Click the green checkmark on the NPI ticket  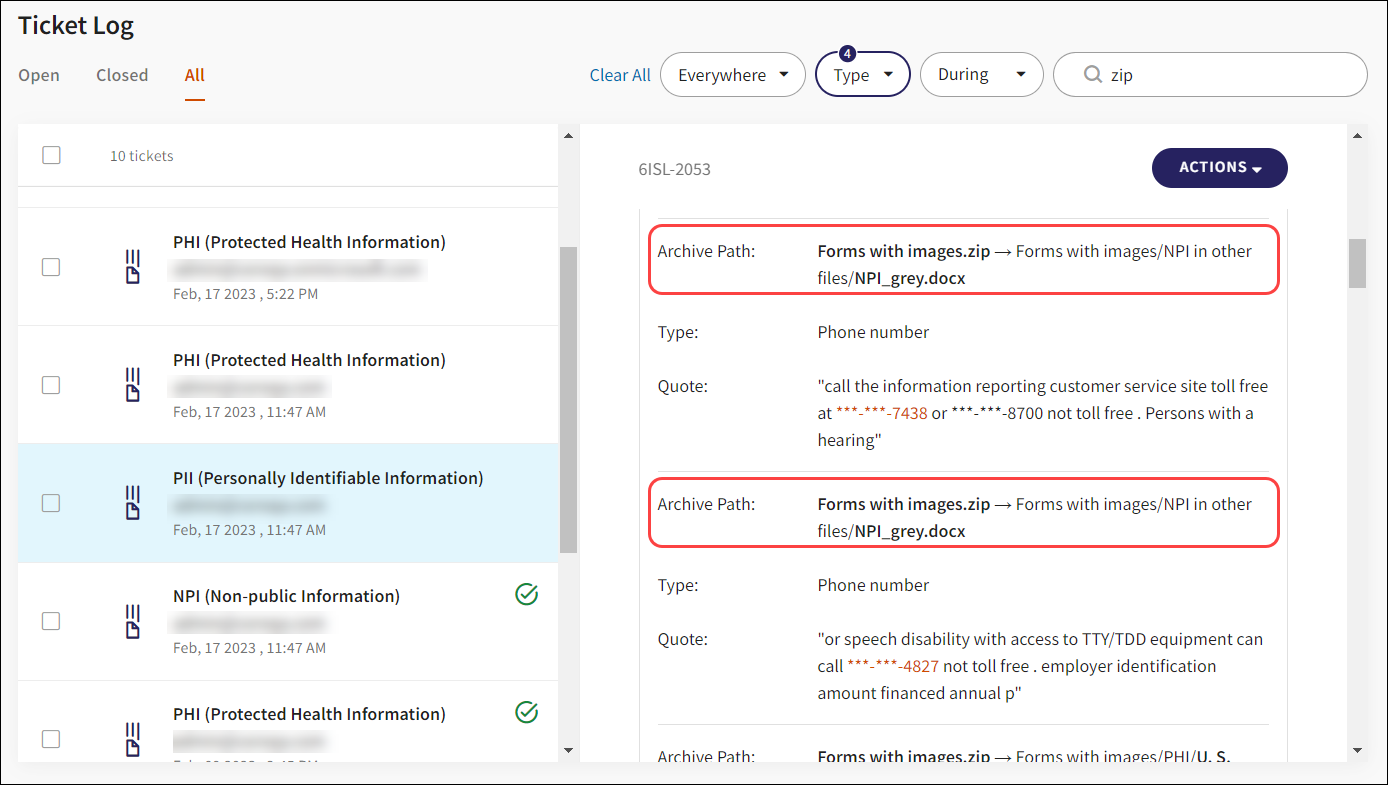coord(526,595)
